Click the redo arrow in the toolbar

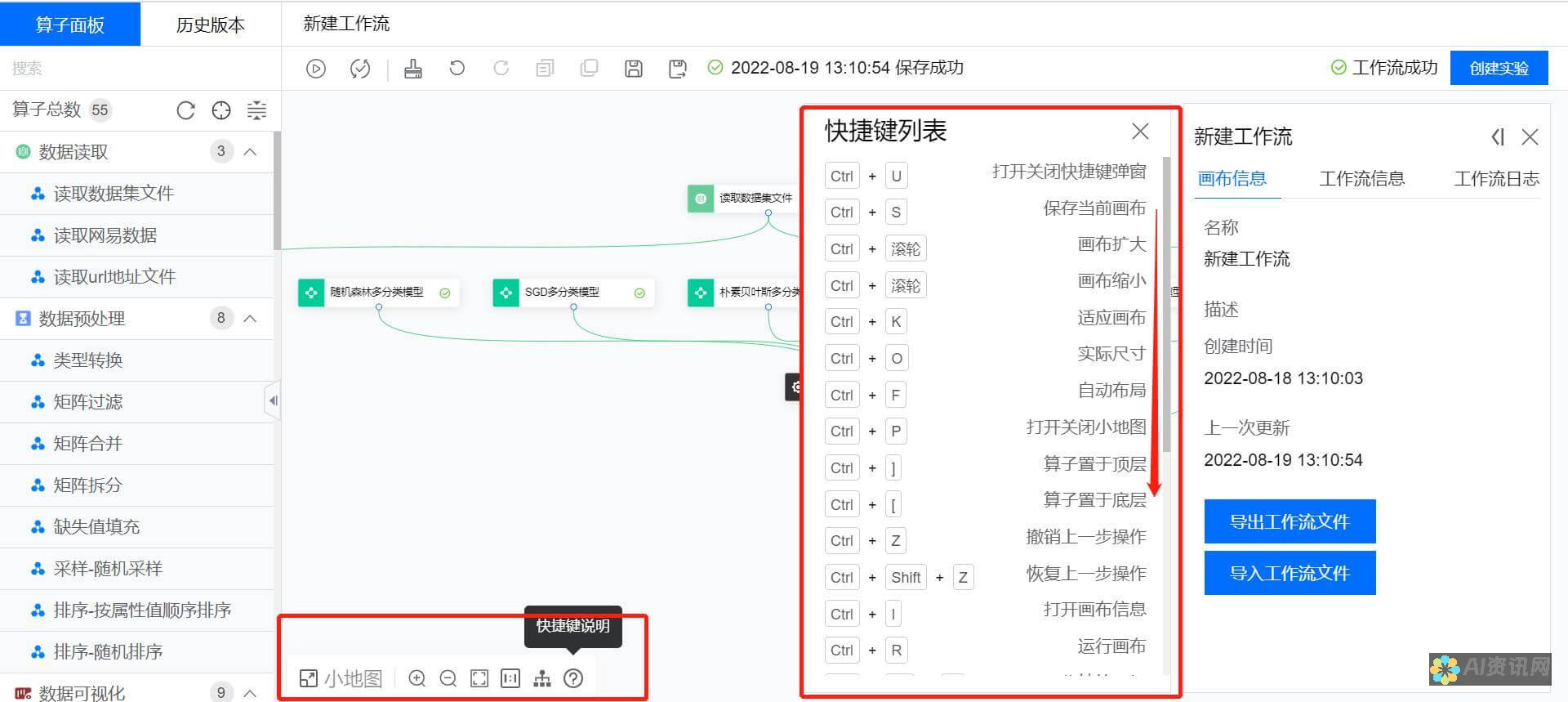click(x=501, y=68)
